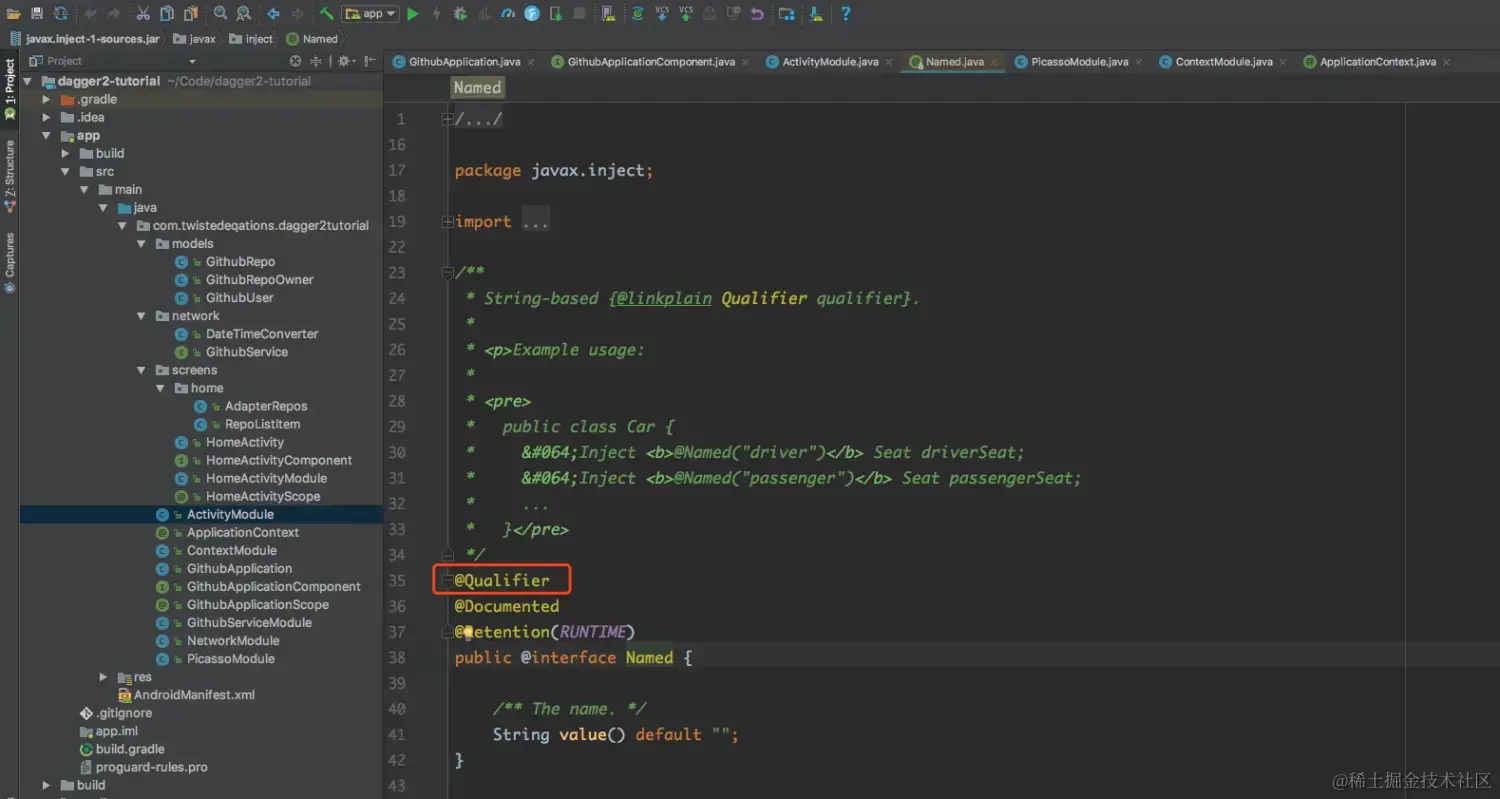Select NetworkModule in the project tree
The image size is (1500, 799).
tap(233, 641)
